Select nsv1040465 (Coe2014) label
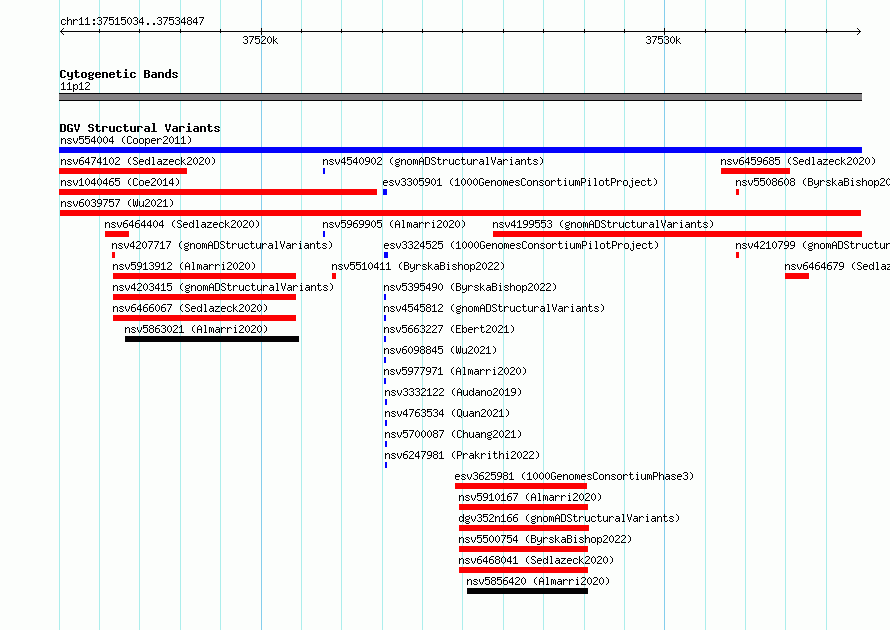This screenshot has height=630, width=890. [120, 182]
